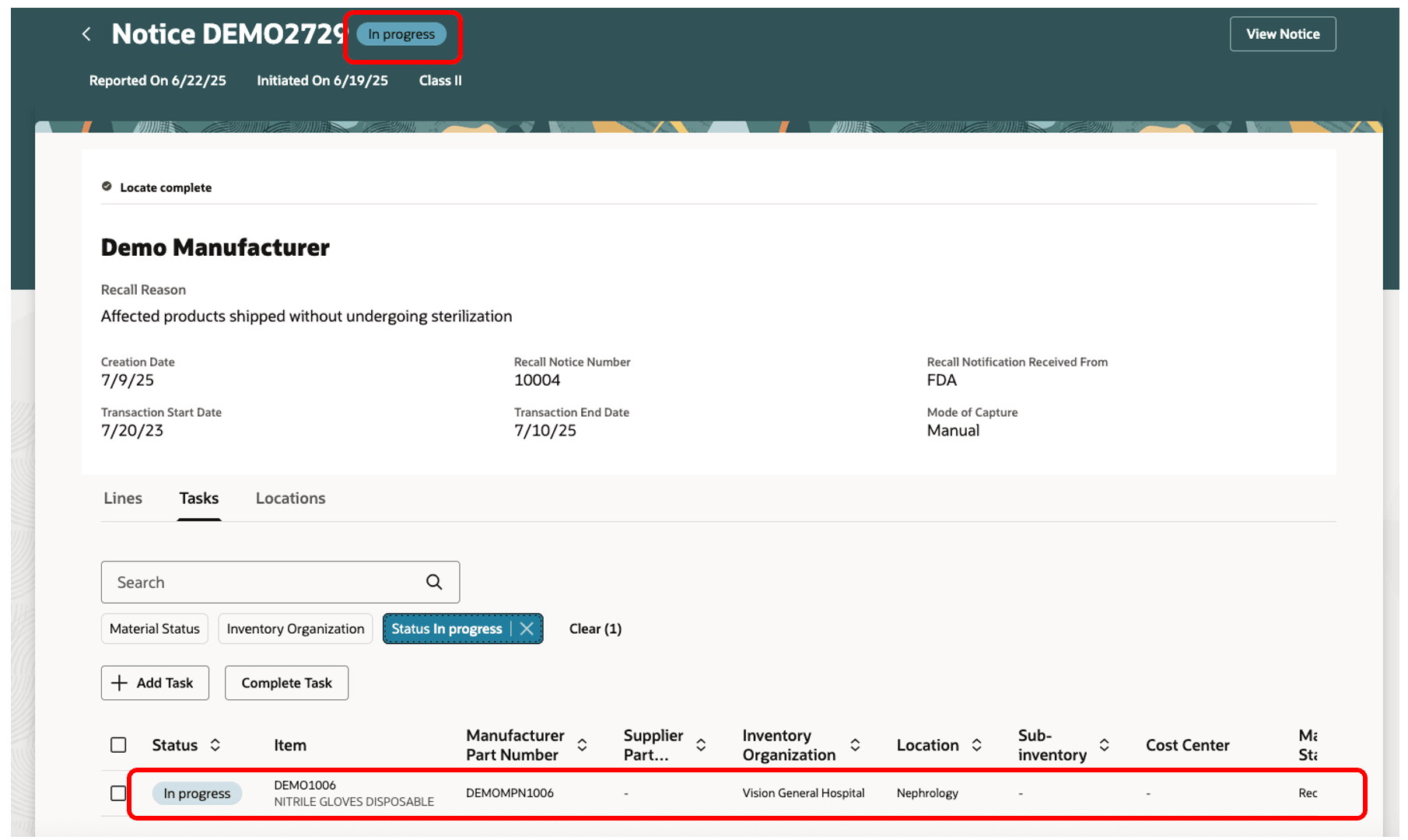Open the Locations tab
The width and height of the screenshot is (1408, 840).
click(291, 499)
